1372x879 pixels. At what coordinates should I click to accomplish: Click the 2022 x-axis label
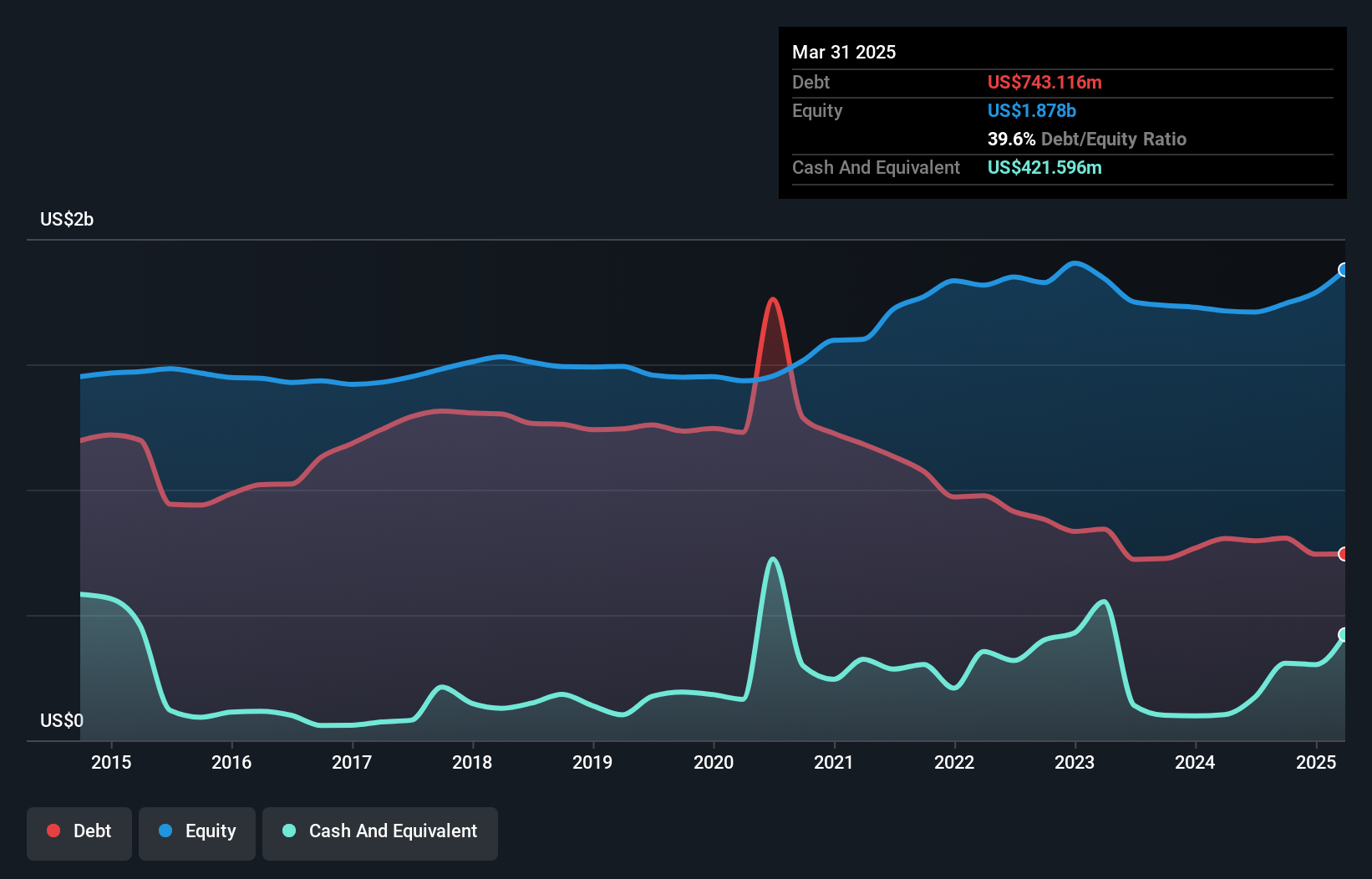click(x=954, y=762)
